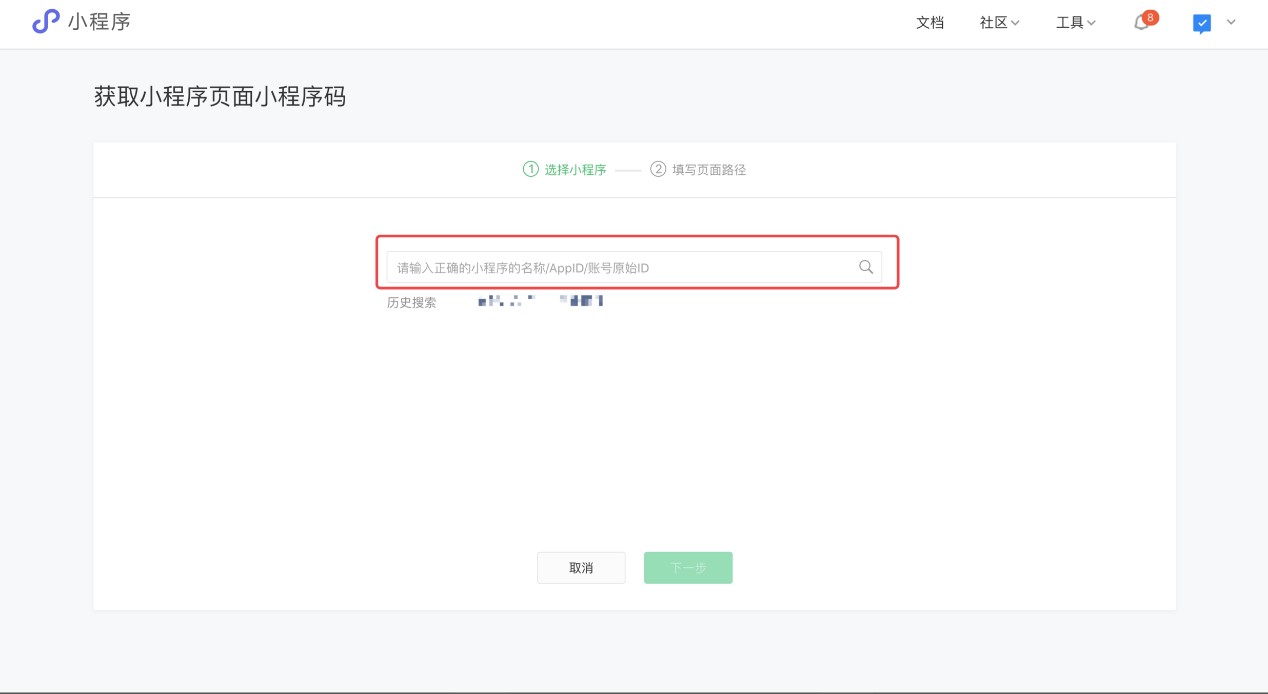Click the red notification badge count

pos(1151,17)
